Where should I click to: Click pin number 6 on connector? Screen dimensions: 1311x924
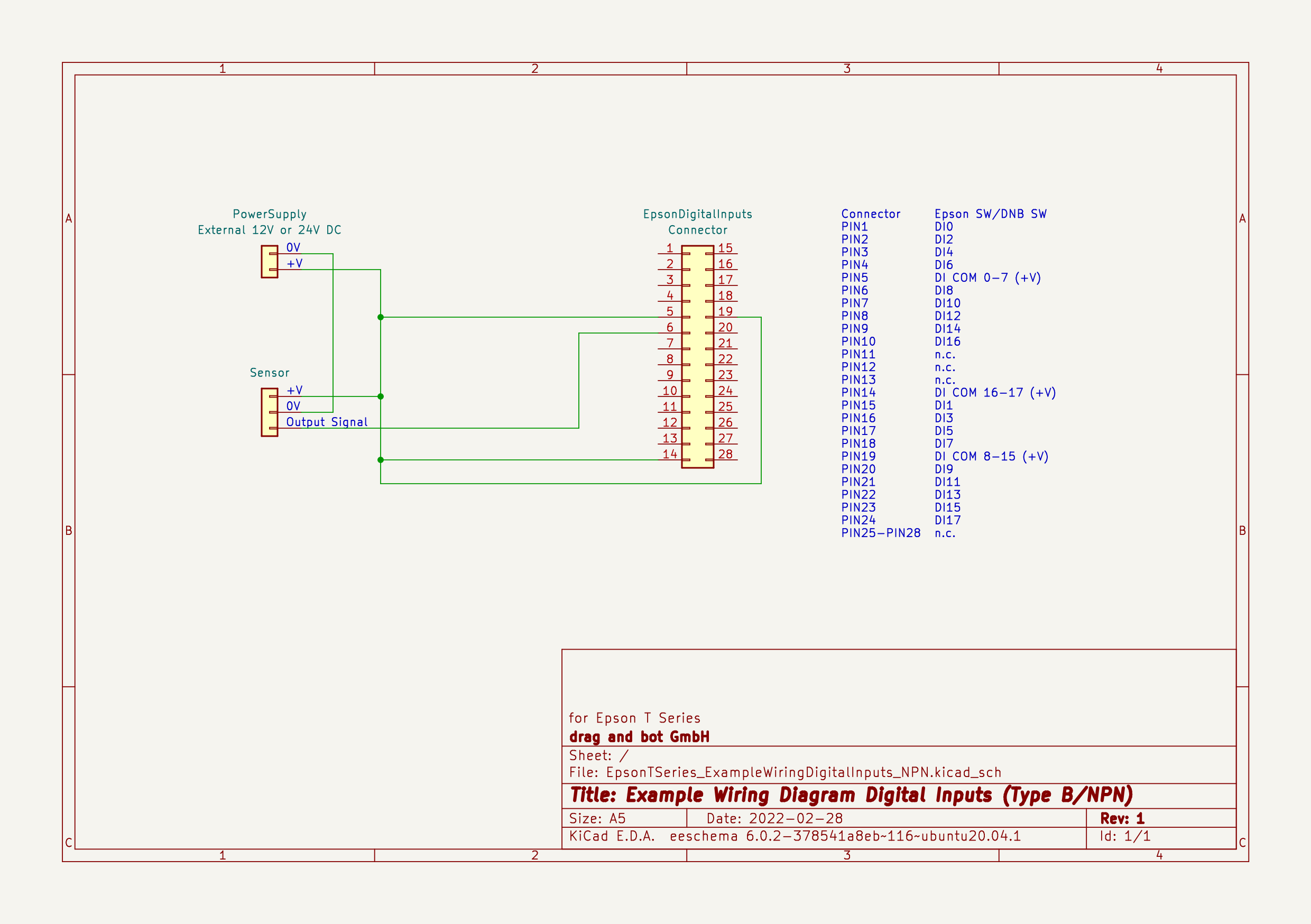(x=670, y=327)
